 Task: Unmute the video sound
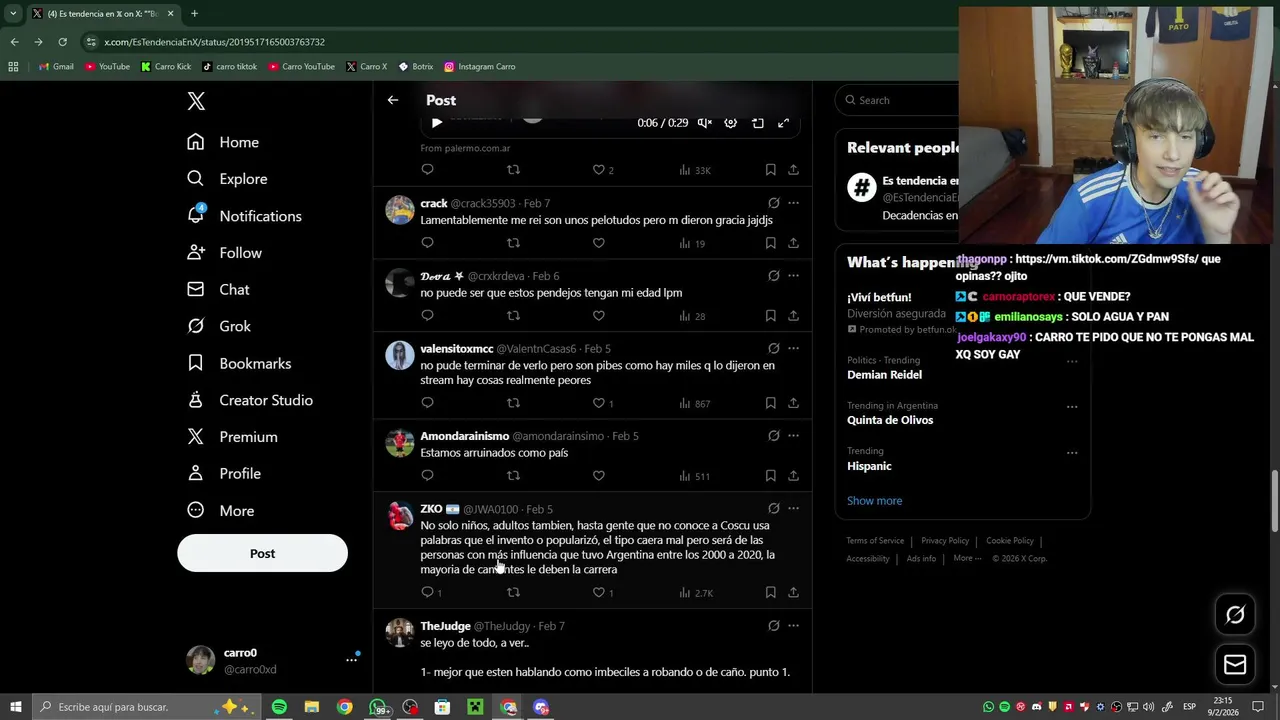[705, 123]
